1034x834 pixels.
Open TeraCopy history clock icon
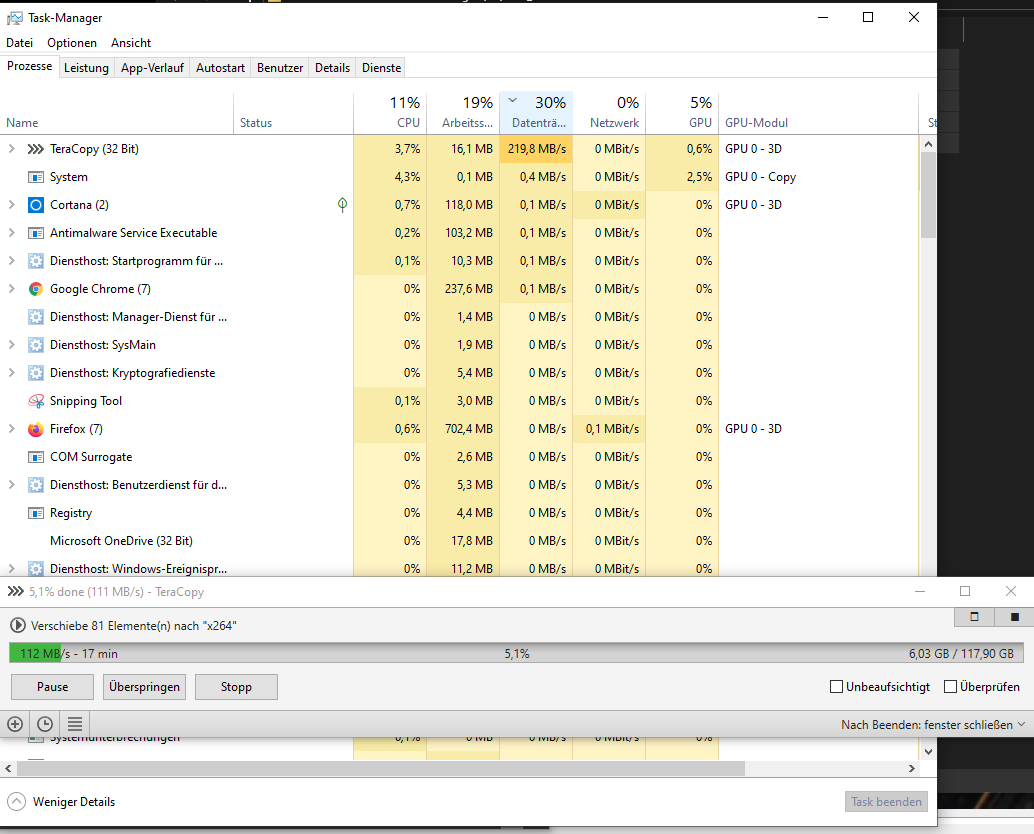45,724
